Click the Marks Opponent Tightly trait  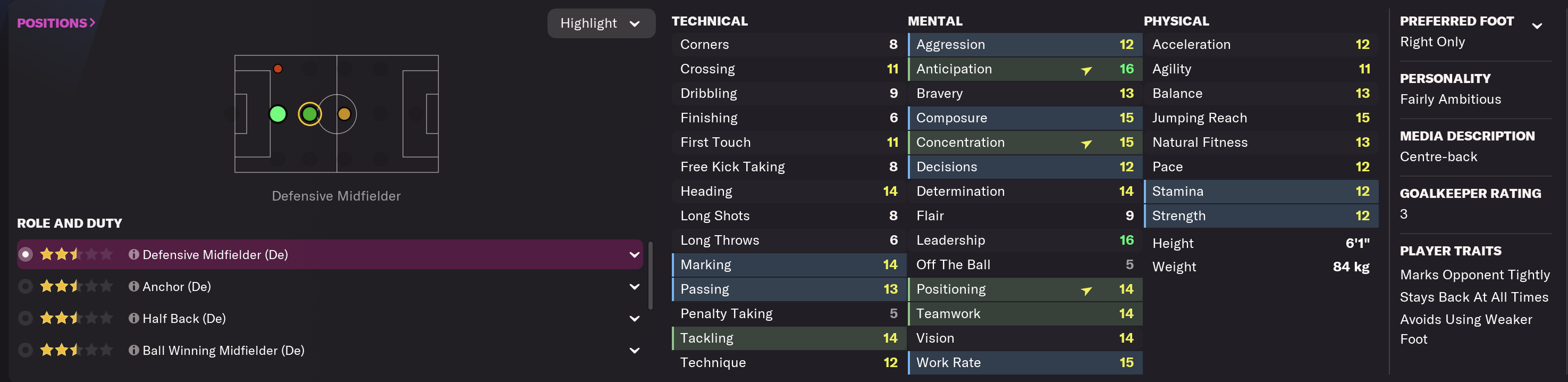pyautogui.click(x=1474, y=275)
